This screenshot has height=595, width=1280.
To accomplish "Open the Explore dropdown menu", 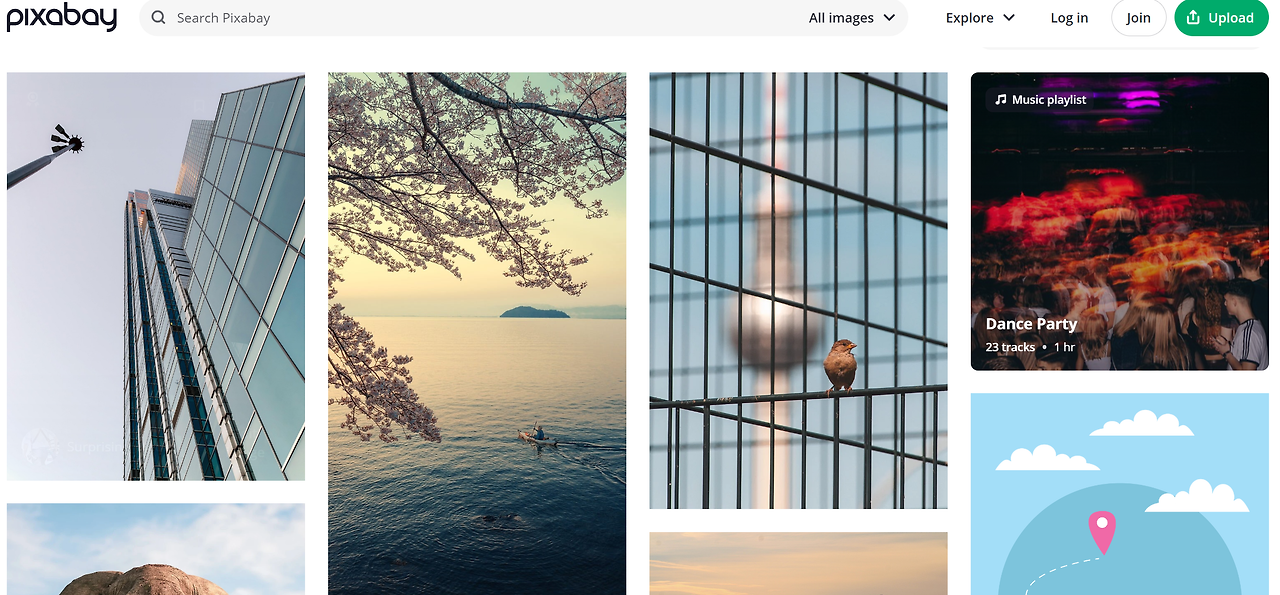I will tap(981, 18).
